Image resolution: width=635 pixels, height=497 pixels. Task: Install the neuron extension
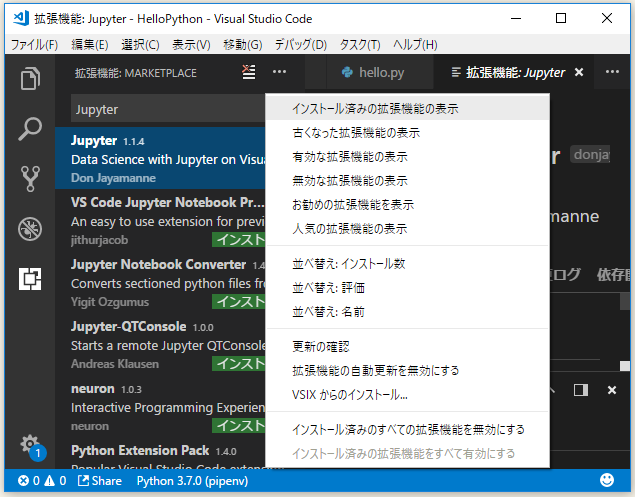tap(239, 426)
